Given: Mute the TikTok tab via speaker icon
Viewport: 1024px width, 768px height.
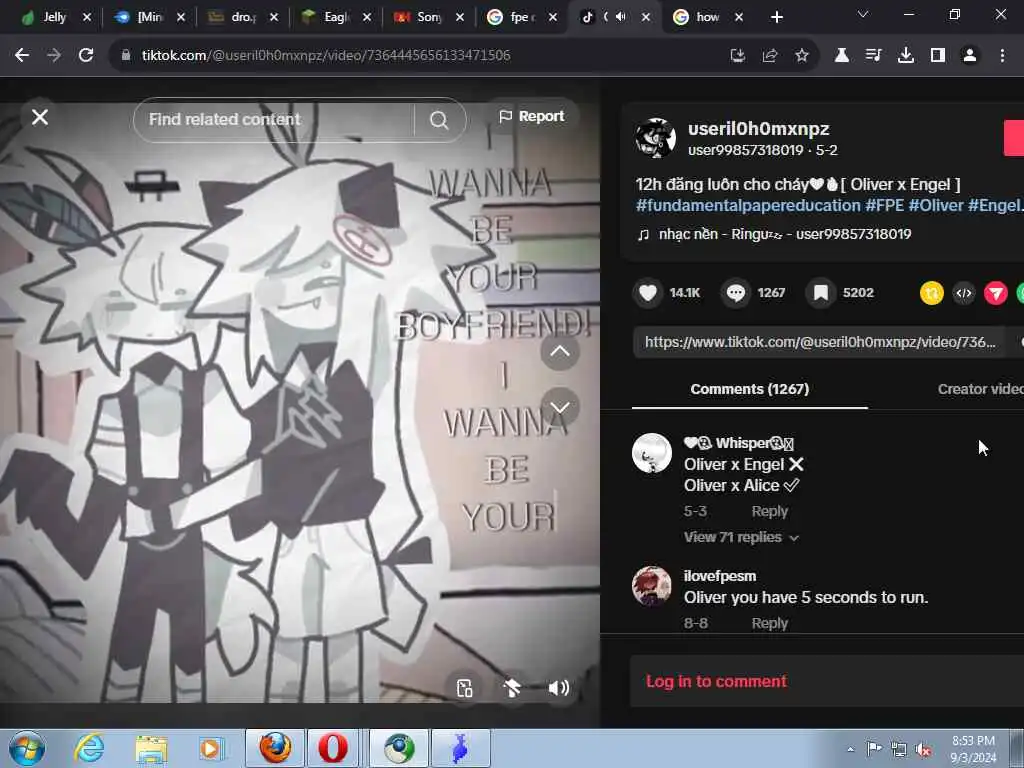Looking at the screenshot, I should tap(620, 17).
